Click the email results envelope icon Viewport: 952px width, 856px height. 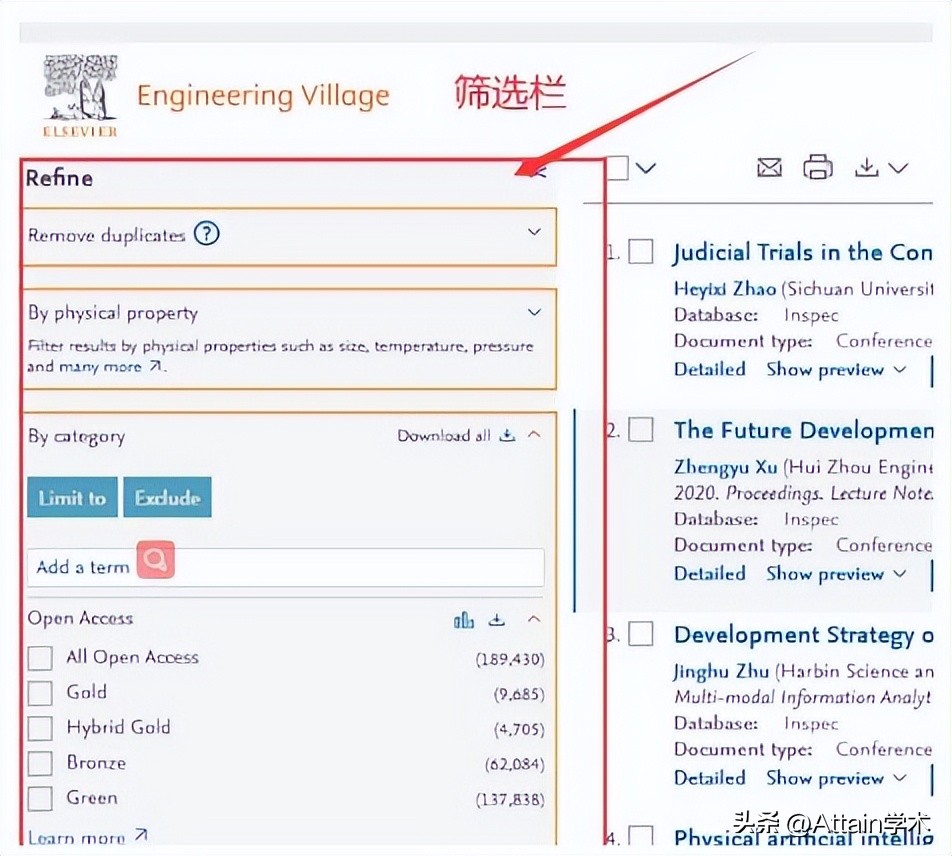769,168
